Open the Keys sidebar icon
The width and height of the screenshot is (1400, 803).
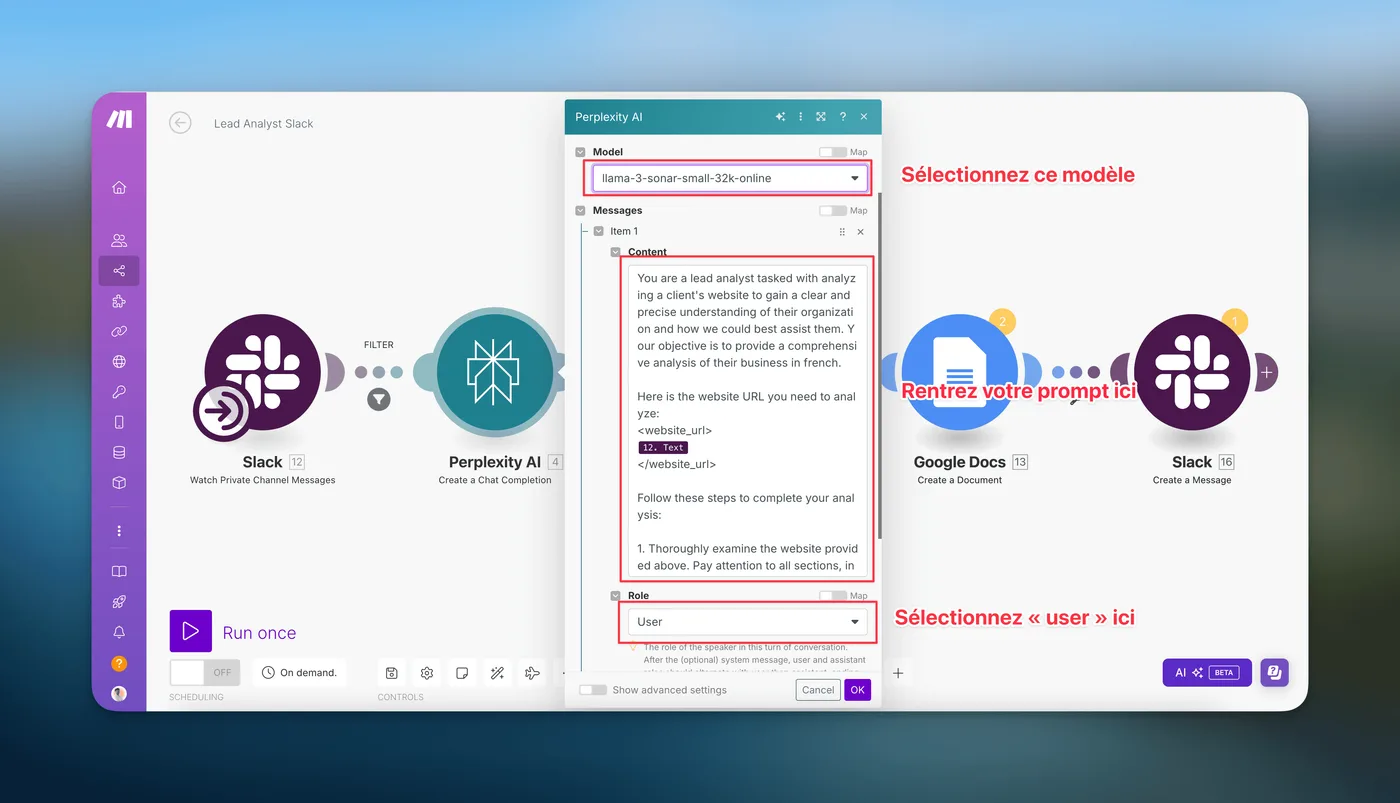(119, 392)
